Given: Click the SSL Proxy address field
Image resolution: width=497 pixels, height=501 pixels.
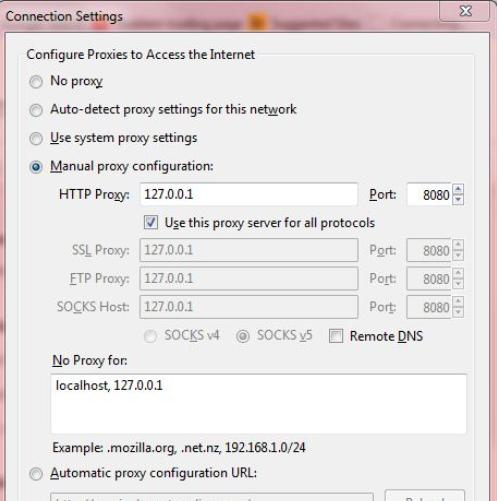Looking at the screenshot, I should [249, 250].
